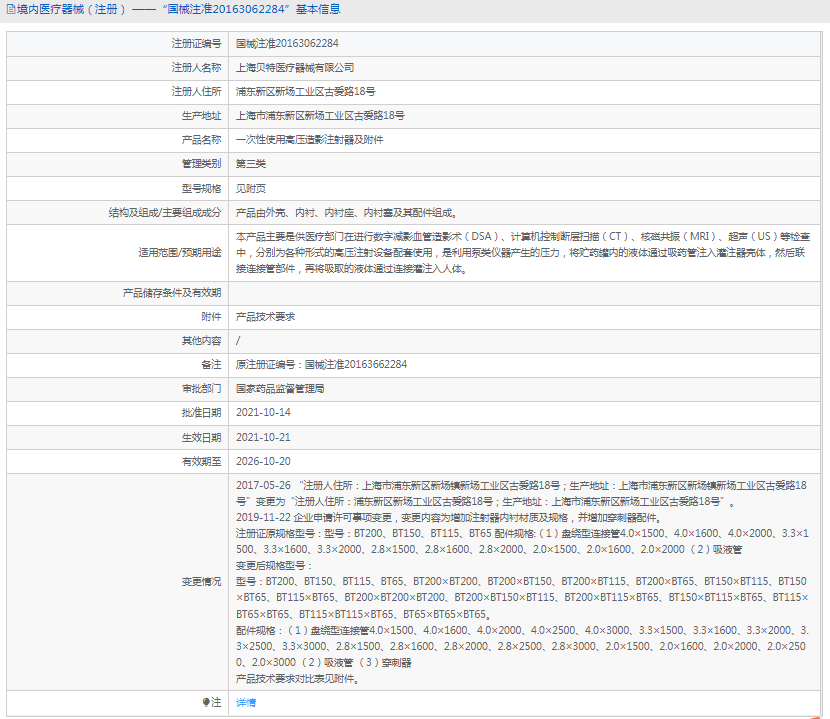This screenshot has height=719, width=830.
Task: Select the 产品由外壳、内衬 composition text
Action: (x=346, y=212)
